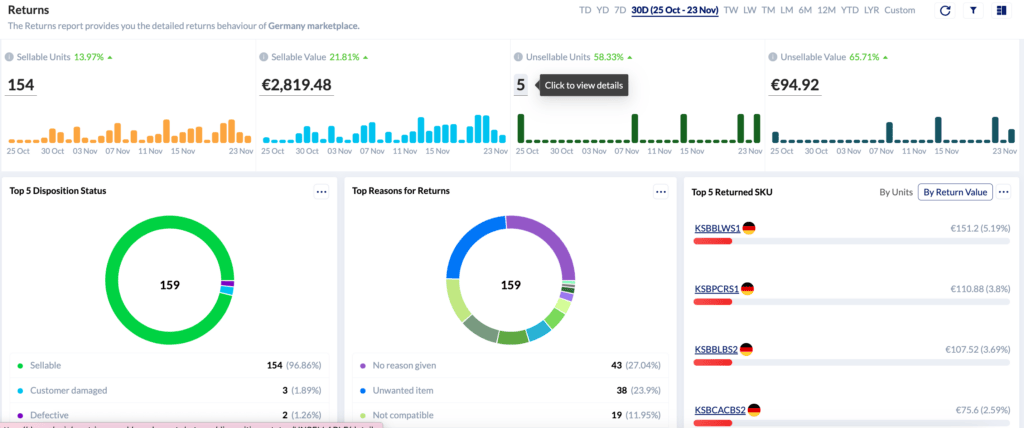Click KSBPCRS1 value €110.88 (3.8%)
This screenshot has width=1024, height=428.
(x=980, y=289)
